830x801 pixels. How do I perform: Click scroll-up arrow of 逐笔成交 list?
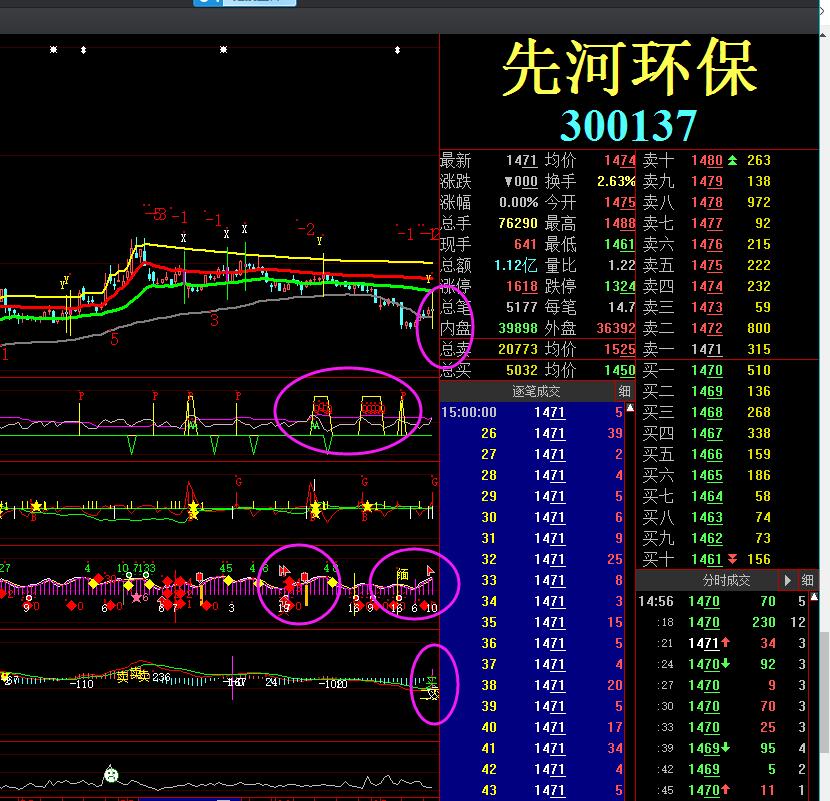(x=630, y=408)
